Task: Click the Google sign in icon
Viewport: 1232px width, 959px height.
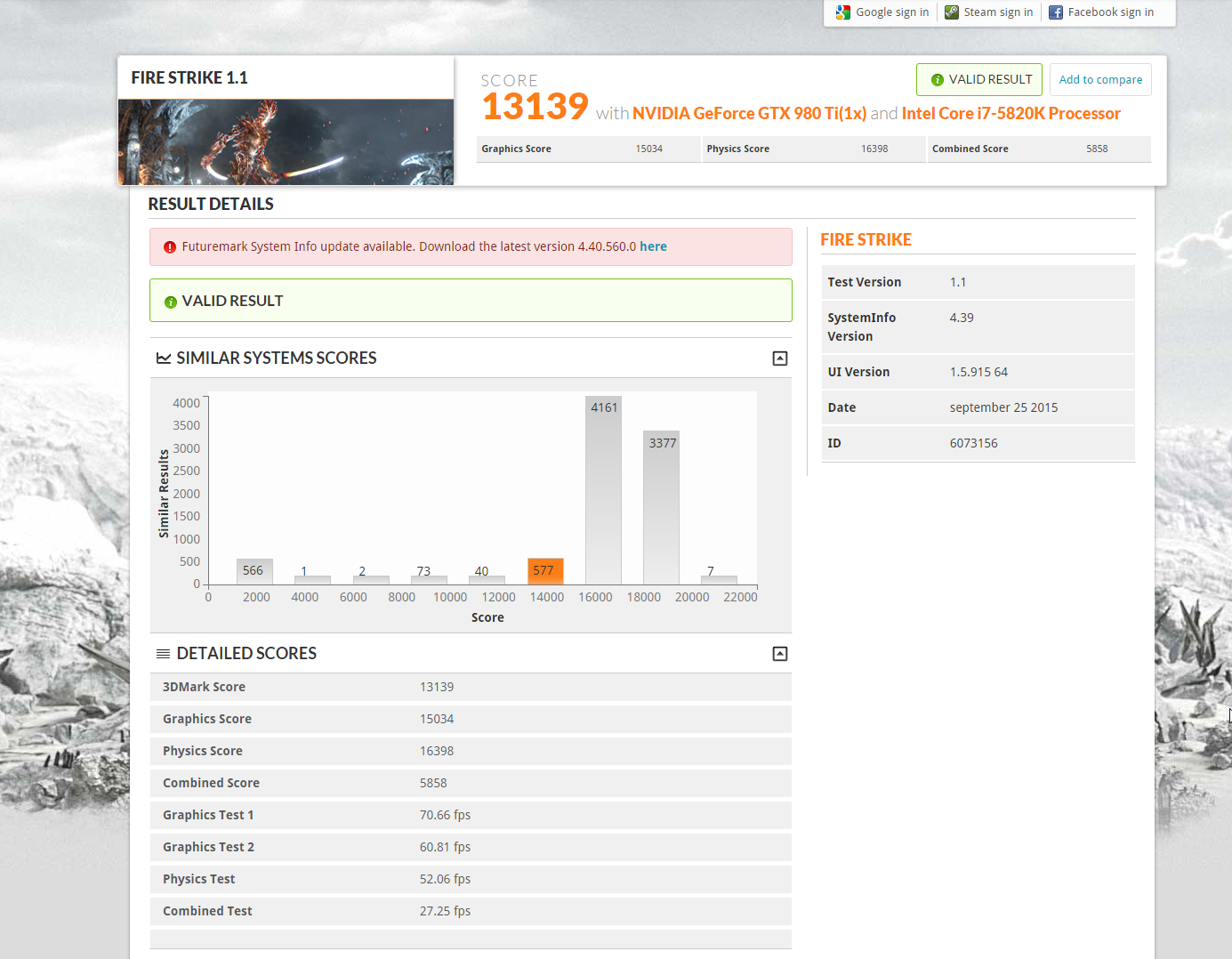Action: (x=842, y=12)
